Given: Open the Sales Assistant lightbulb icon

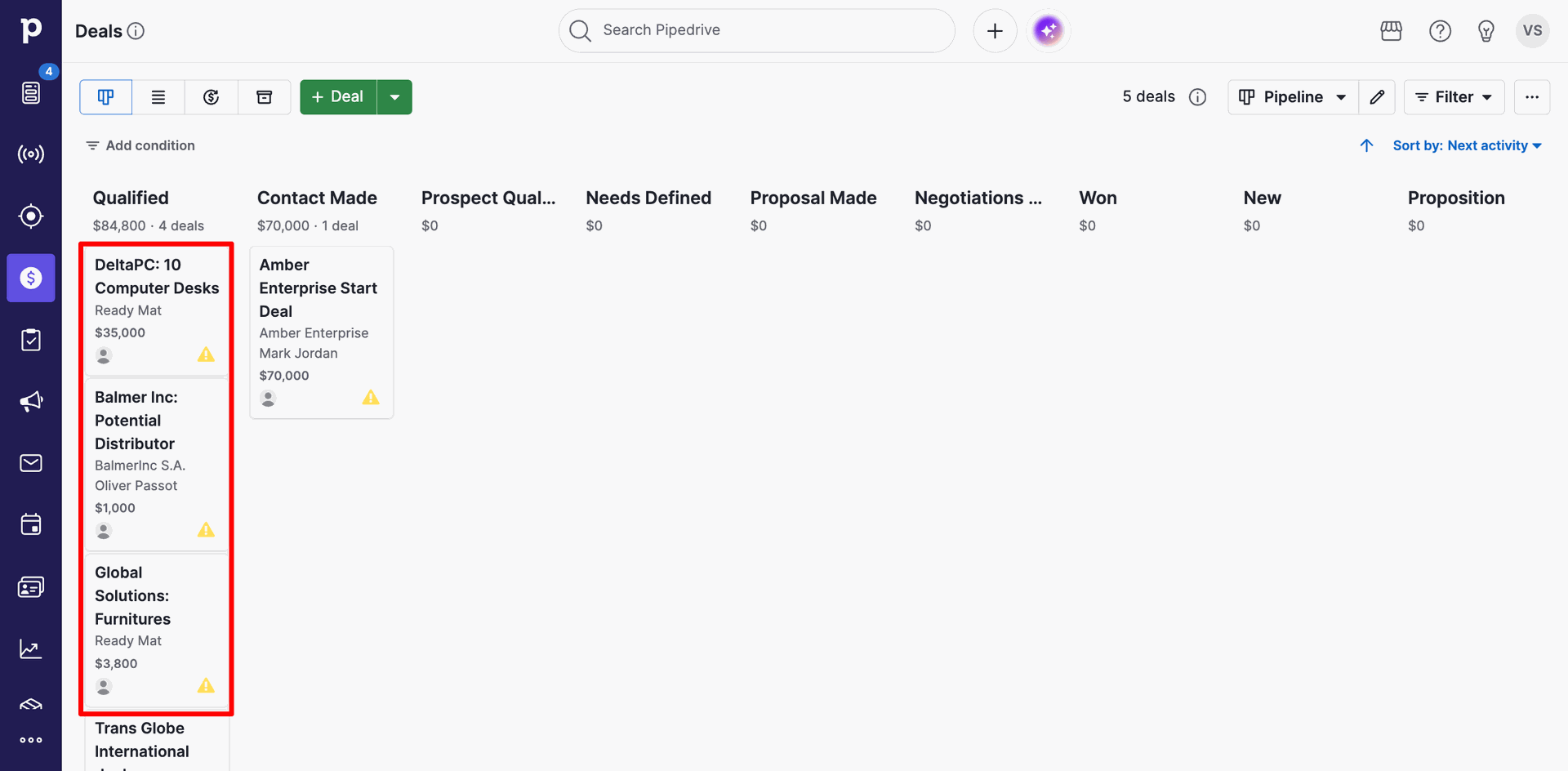Looking at the screenshot, I should pyautogui.click(x=1486, y=31).
